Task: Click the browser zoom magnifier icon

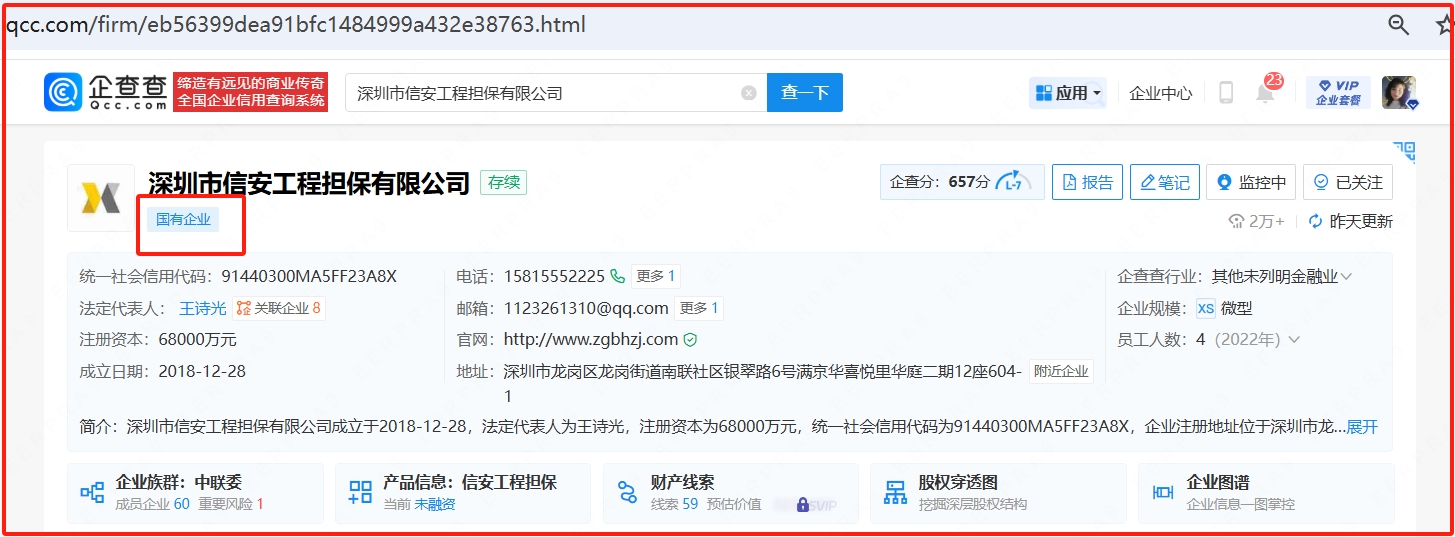Action: coord(1398,25)
